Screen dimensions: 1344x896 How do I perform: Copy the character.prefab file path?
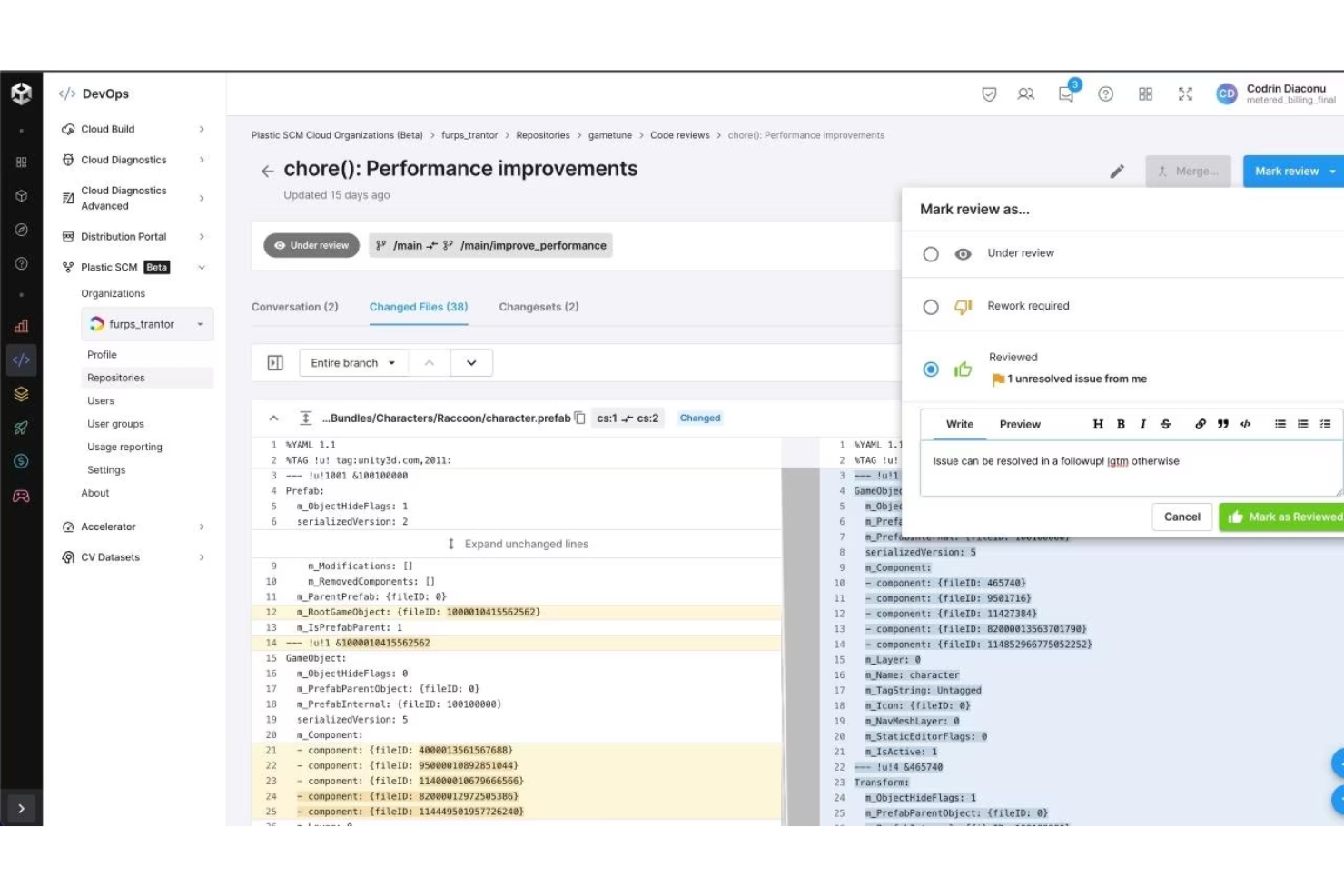[x=579, y=418]
